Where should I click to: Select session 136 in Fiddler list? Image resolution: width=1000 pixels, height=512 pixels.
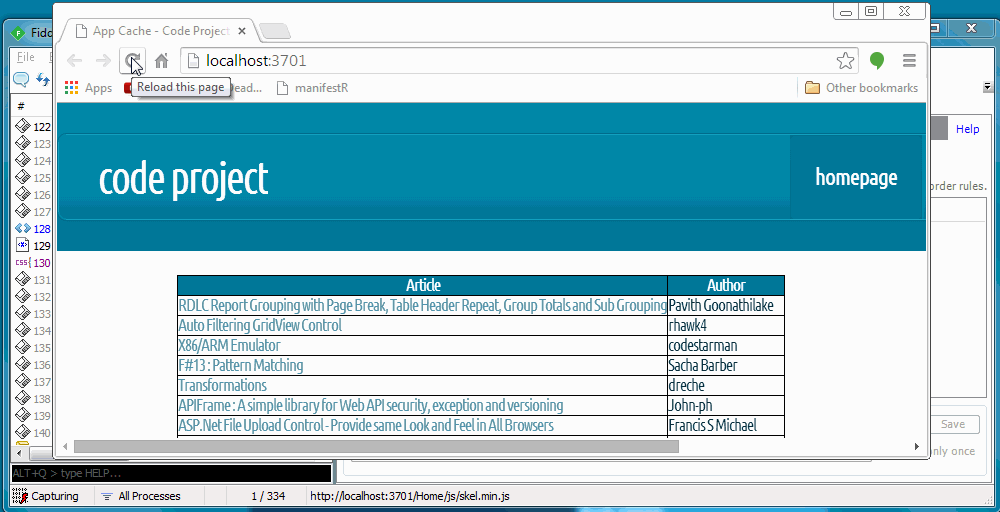(x=33, y=365)
